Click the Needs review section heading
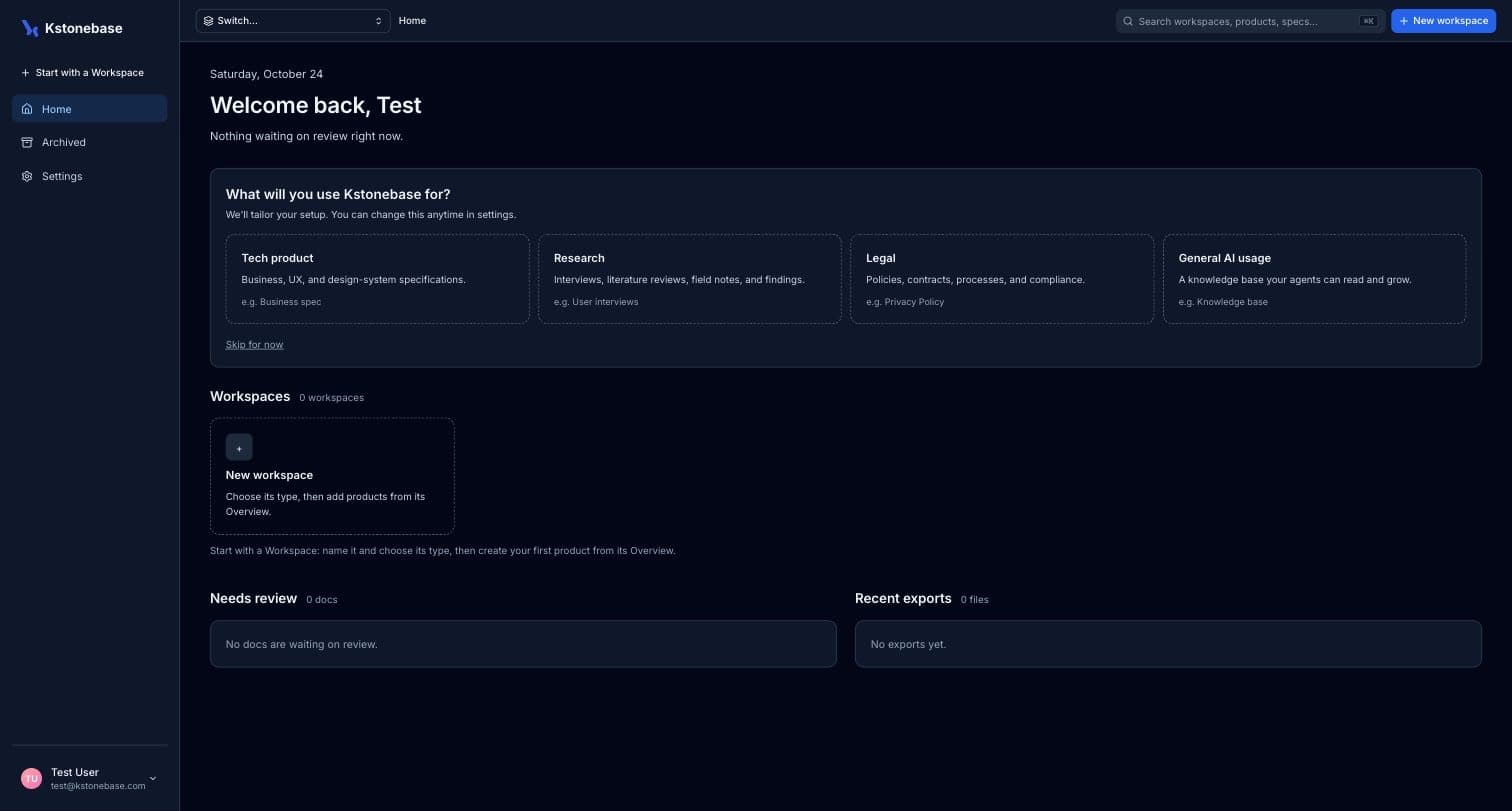 (x=253, y=598)
